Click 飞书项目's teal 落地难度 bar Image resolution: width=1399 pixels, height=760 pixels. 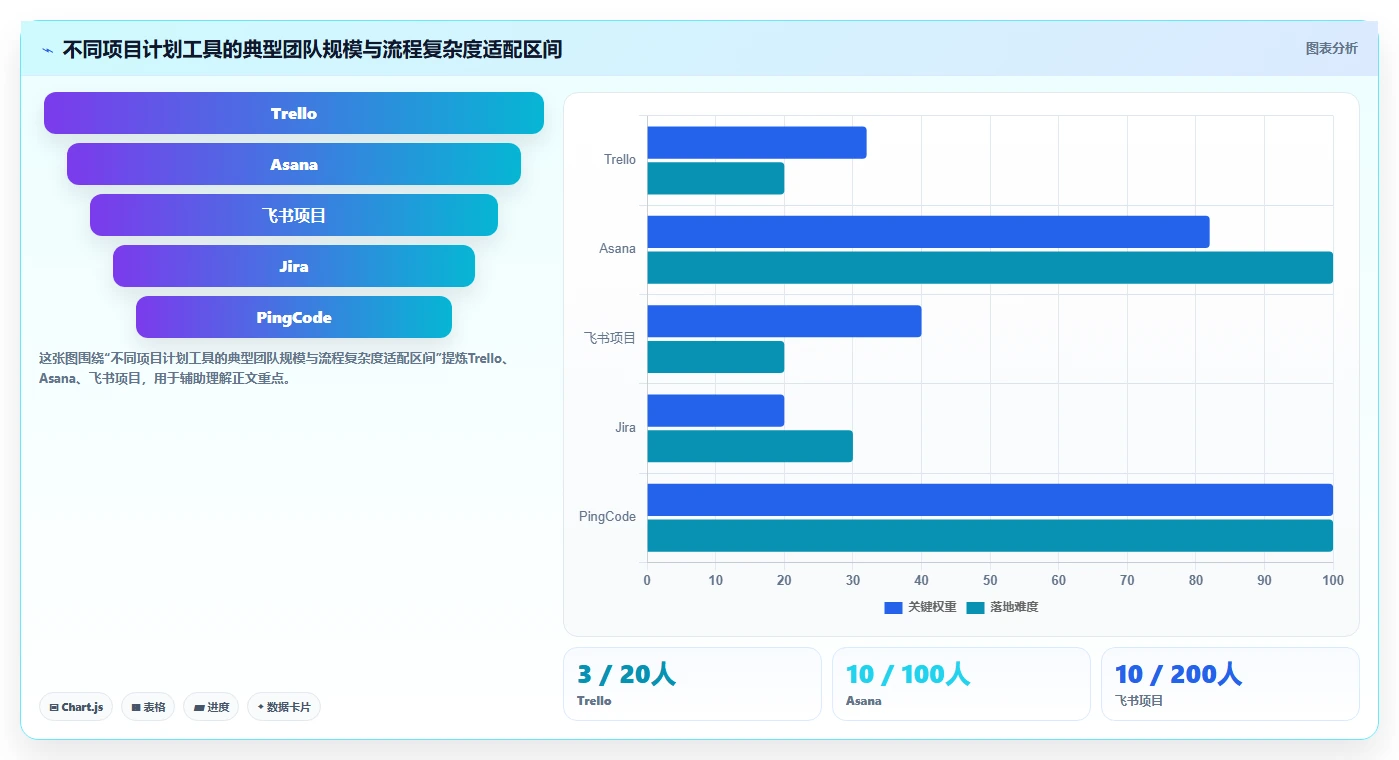click(x=716, y=357)
